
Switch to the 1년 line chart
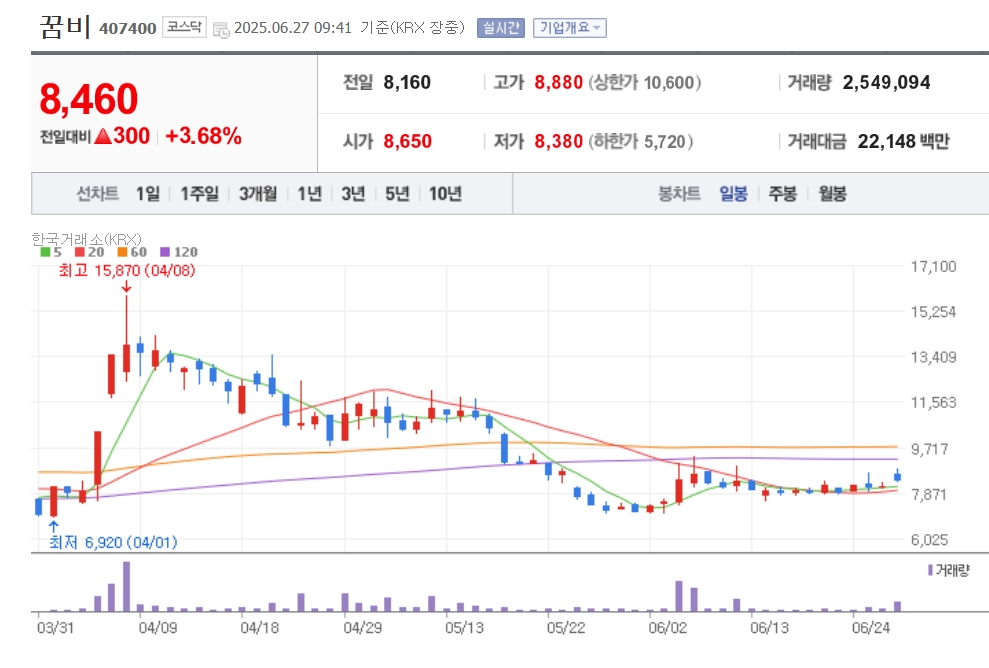(309, 194)
